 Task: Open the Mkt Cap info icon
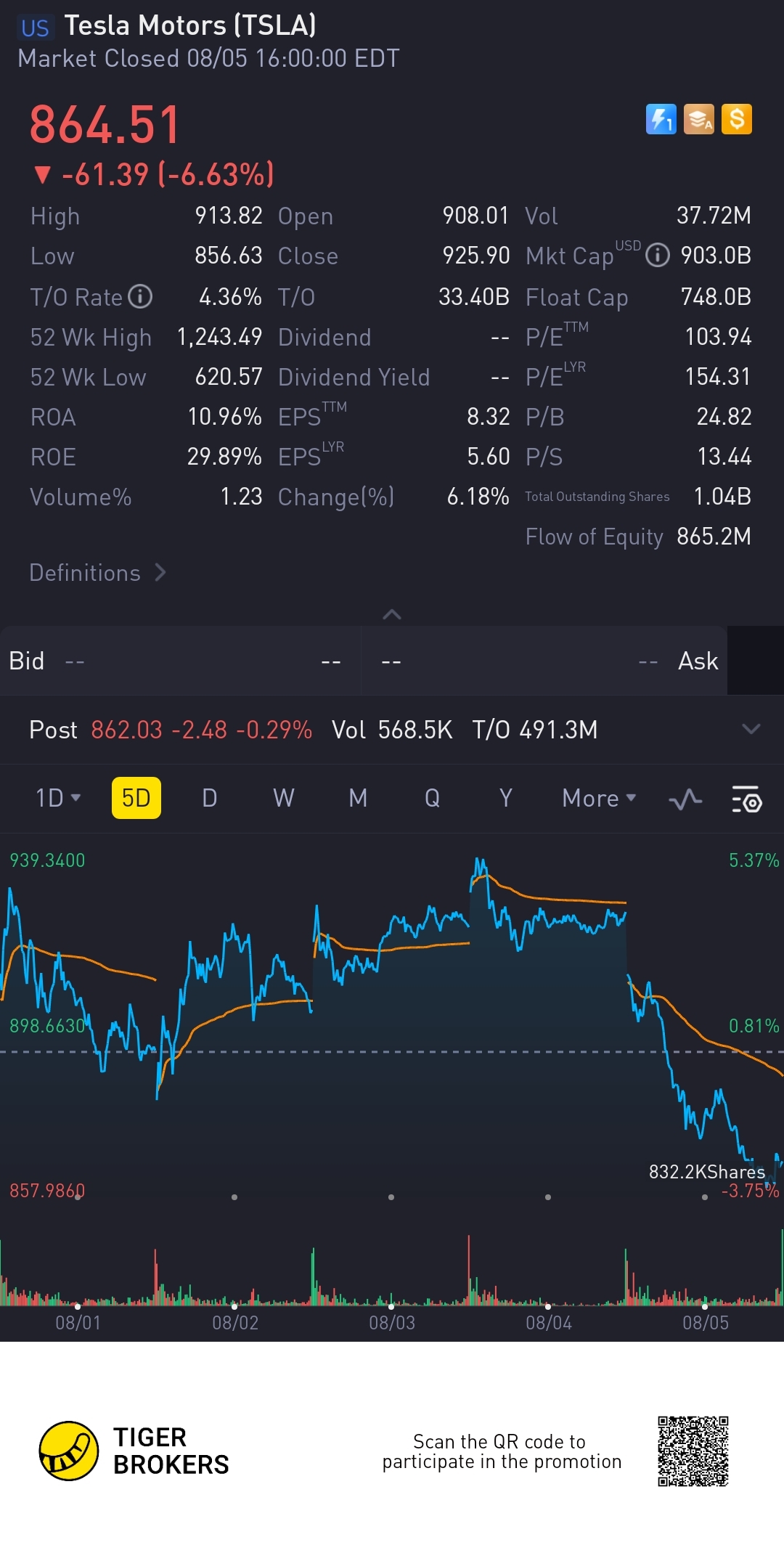(658, 256)
